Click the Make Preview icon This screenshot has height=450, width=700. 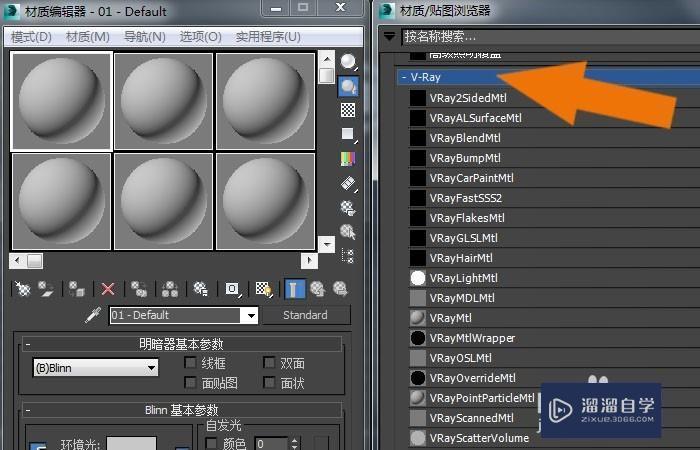[x=348, y=183]
